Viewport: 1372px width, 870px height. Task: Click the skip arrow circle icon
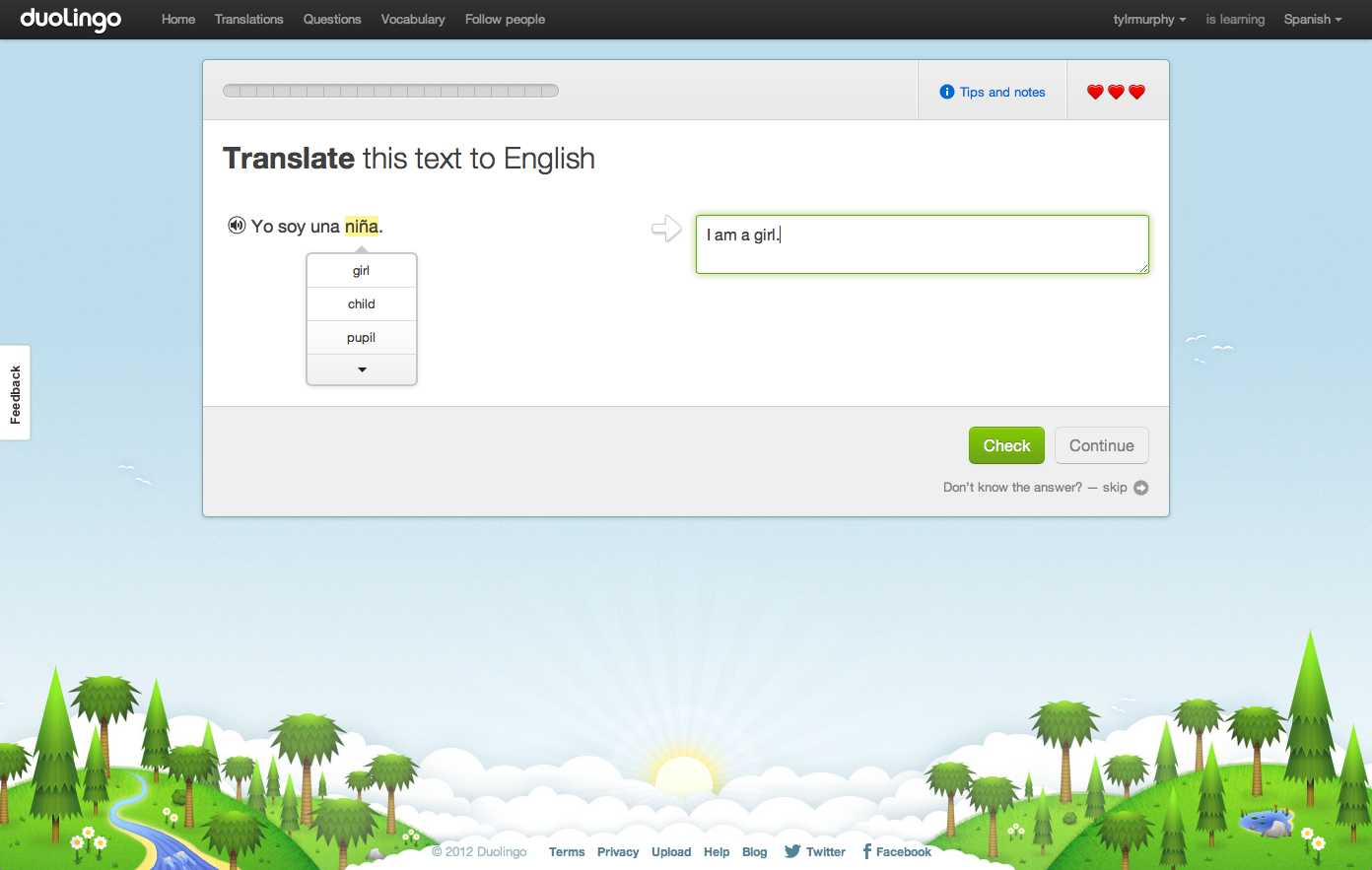click(1140, 488)
